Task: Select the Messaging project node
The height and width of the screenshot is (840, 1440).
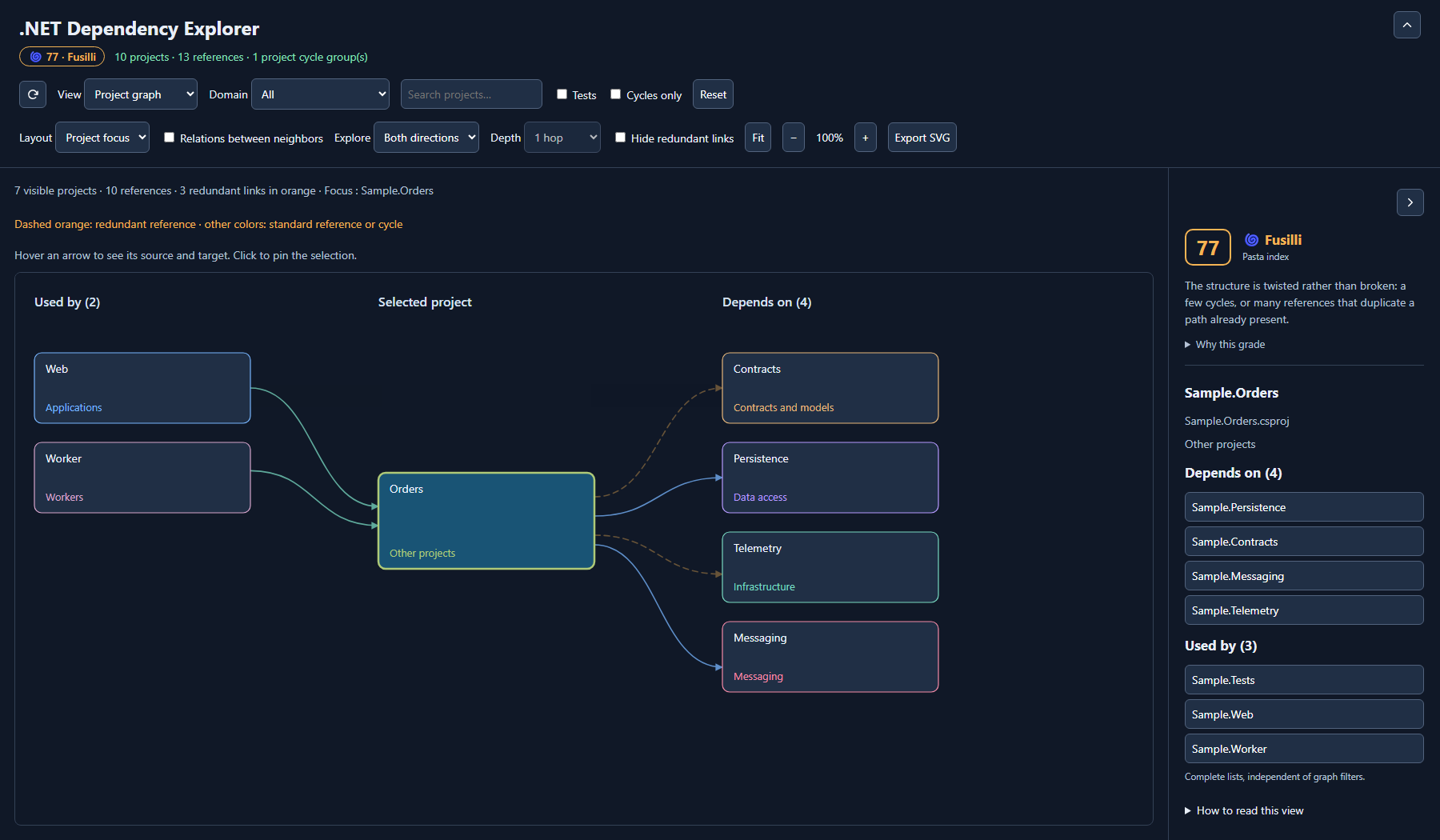Action: click(x=830, y=657)
